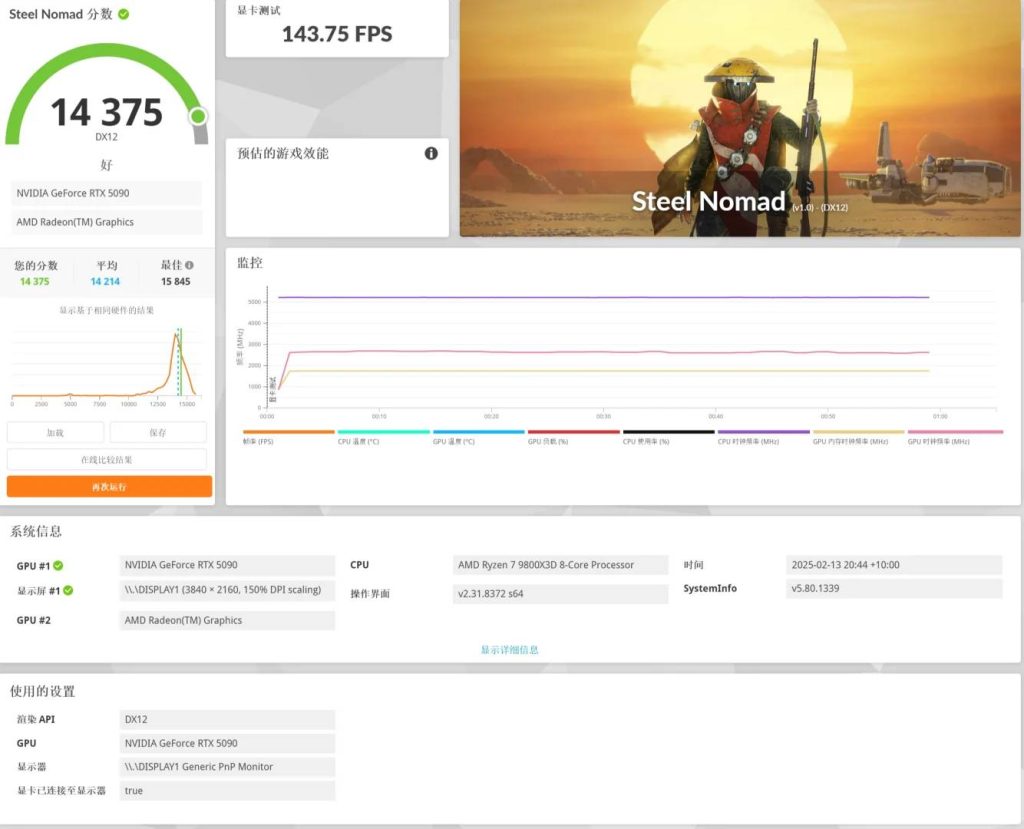Click the info icon next to 最佳 score
Image resolution: width=1024 pixels, height=829 pixels.
tap(191, 266)
